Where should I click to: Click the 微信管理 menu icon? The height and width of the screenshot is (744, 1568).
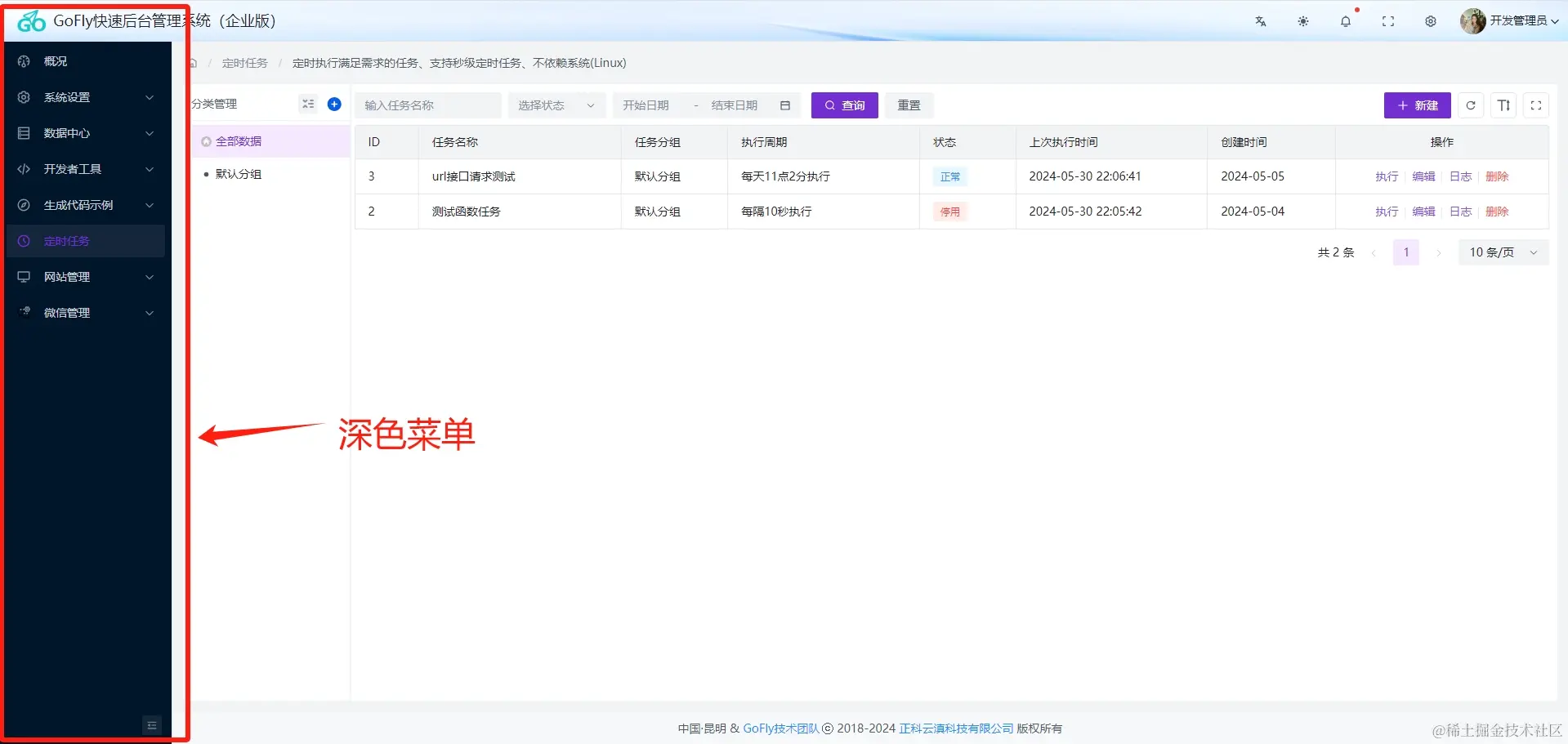pyautogui.click(x=24, y=313)
